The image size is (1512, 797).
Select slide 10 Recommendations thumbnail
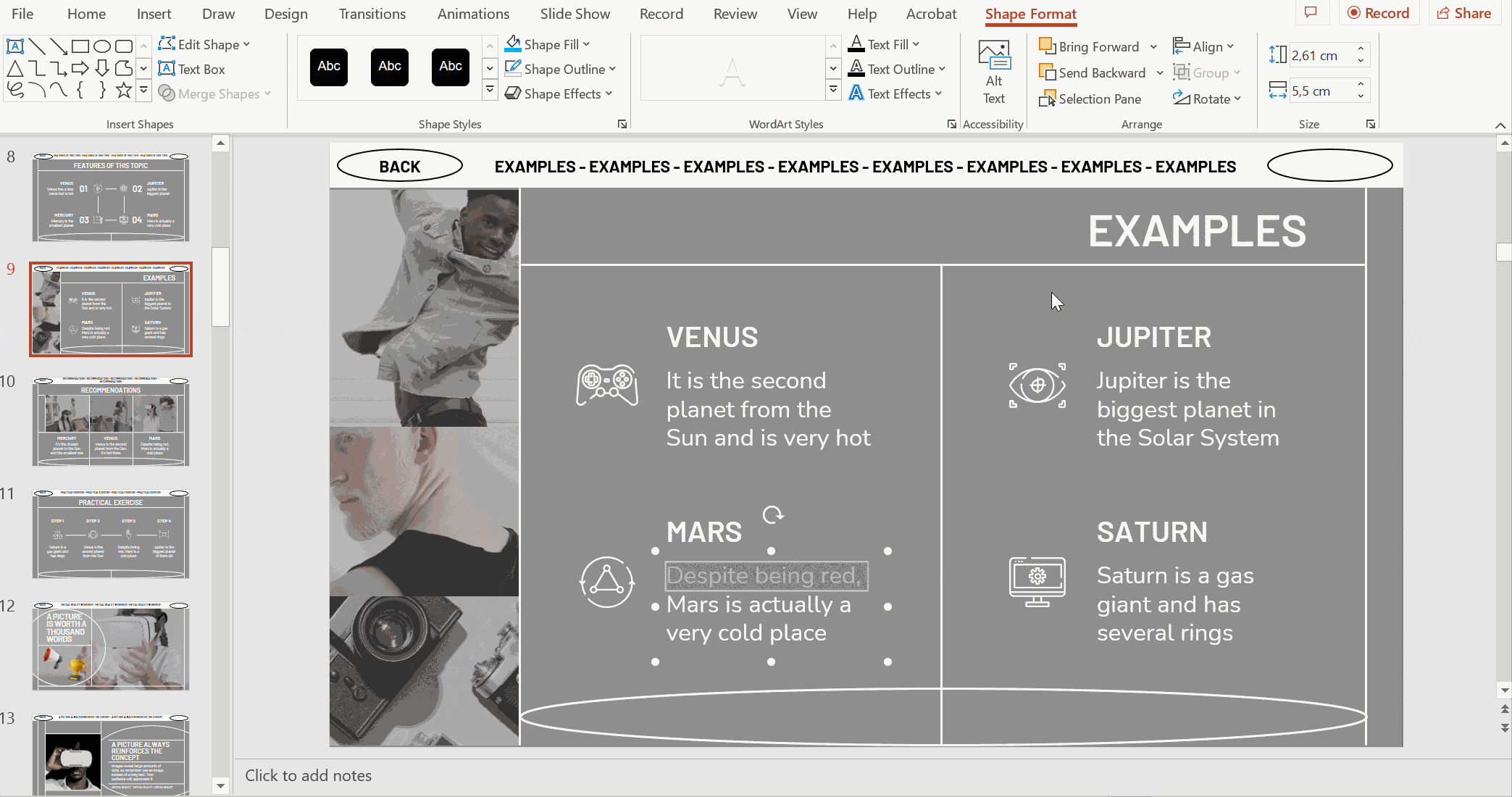coord(111,421)
